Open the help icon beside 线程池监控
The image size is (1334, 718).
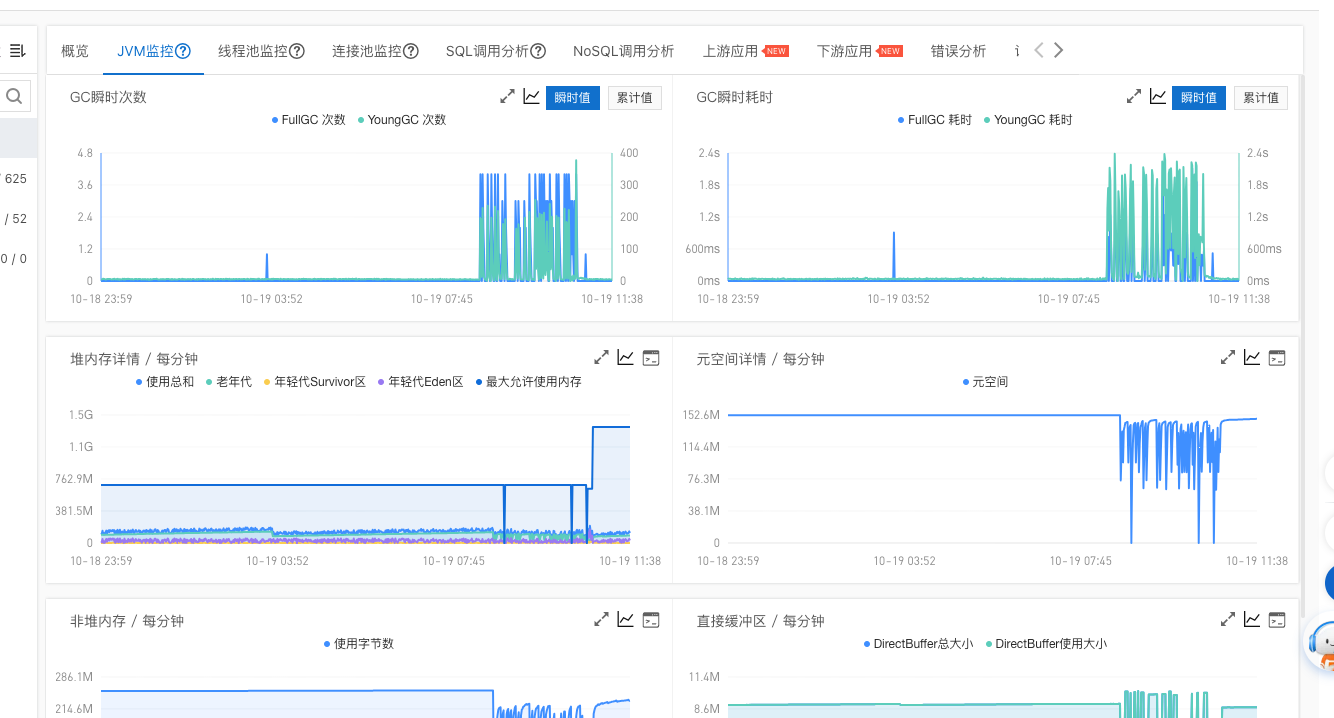coord(297,51)
